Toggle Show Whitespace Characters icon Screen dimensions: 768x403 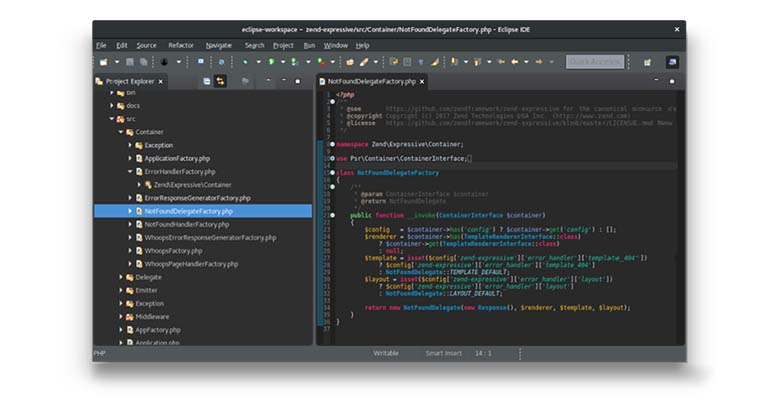[x=421, y=62]
